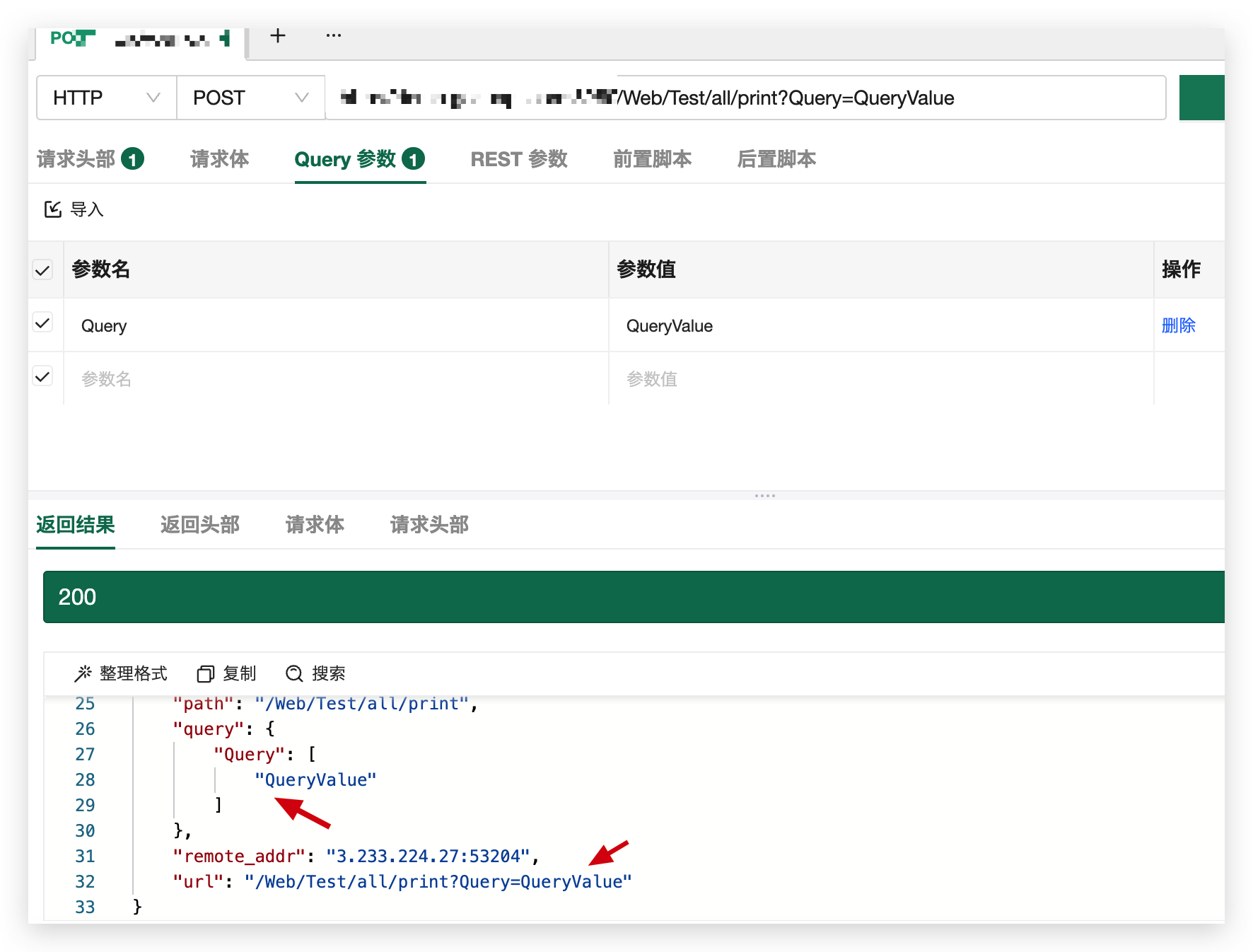Click the 200 status bar
This screenshot has width=1253, height=952.
point(634,597)
